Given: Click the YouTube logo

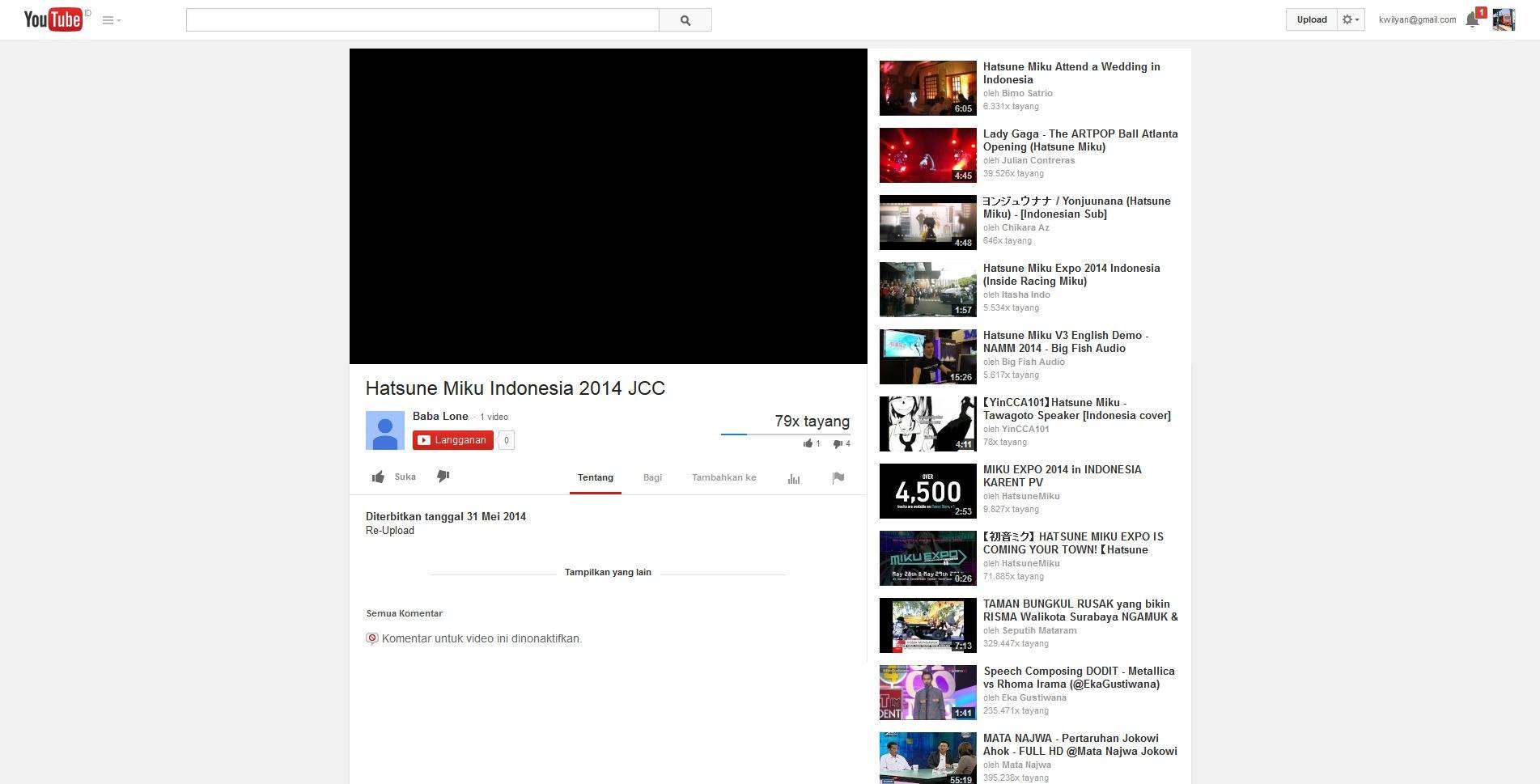Looking at the screenshot, I should pyautogui.click(x=53, y=19).
